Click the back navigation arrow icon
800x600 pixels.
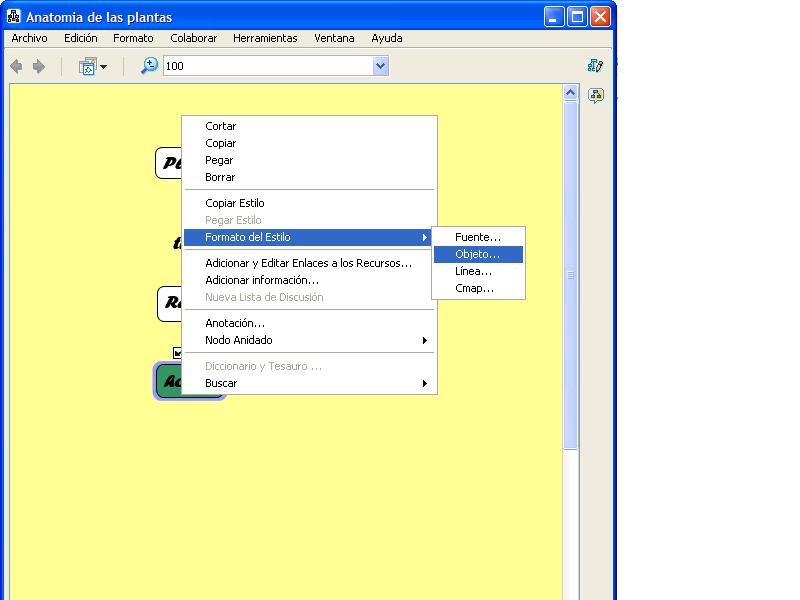click(16, 66)
